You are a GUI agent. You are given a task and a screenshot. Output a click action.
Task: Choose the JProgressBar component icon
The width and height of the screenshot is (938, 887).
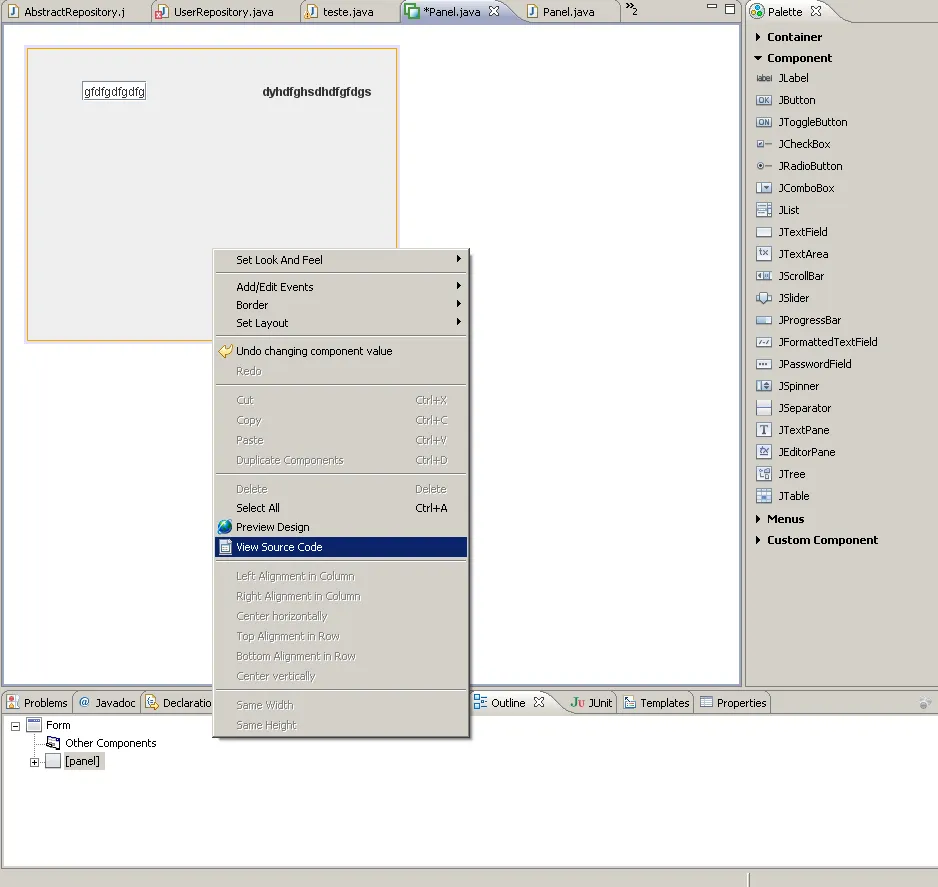[x=764, y=320]
